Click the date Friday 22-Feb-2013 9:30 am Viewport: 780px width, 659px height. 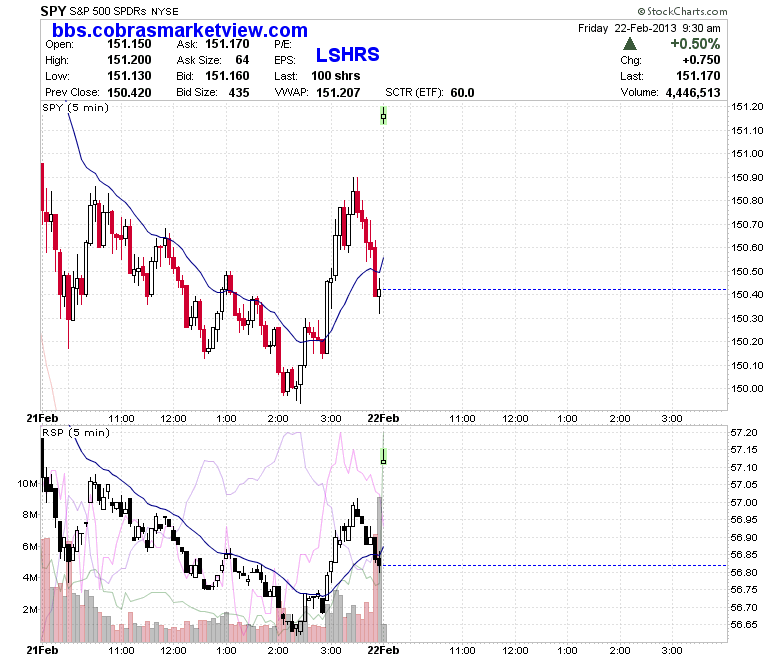coord(649,28)
